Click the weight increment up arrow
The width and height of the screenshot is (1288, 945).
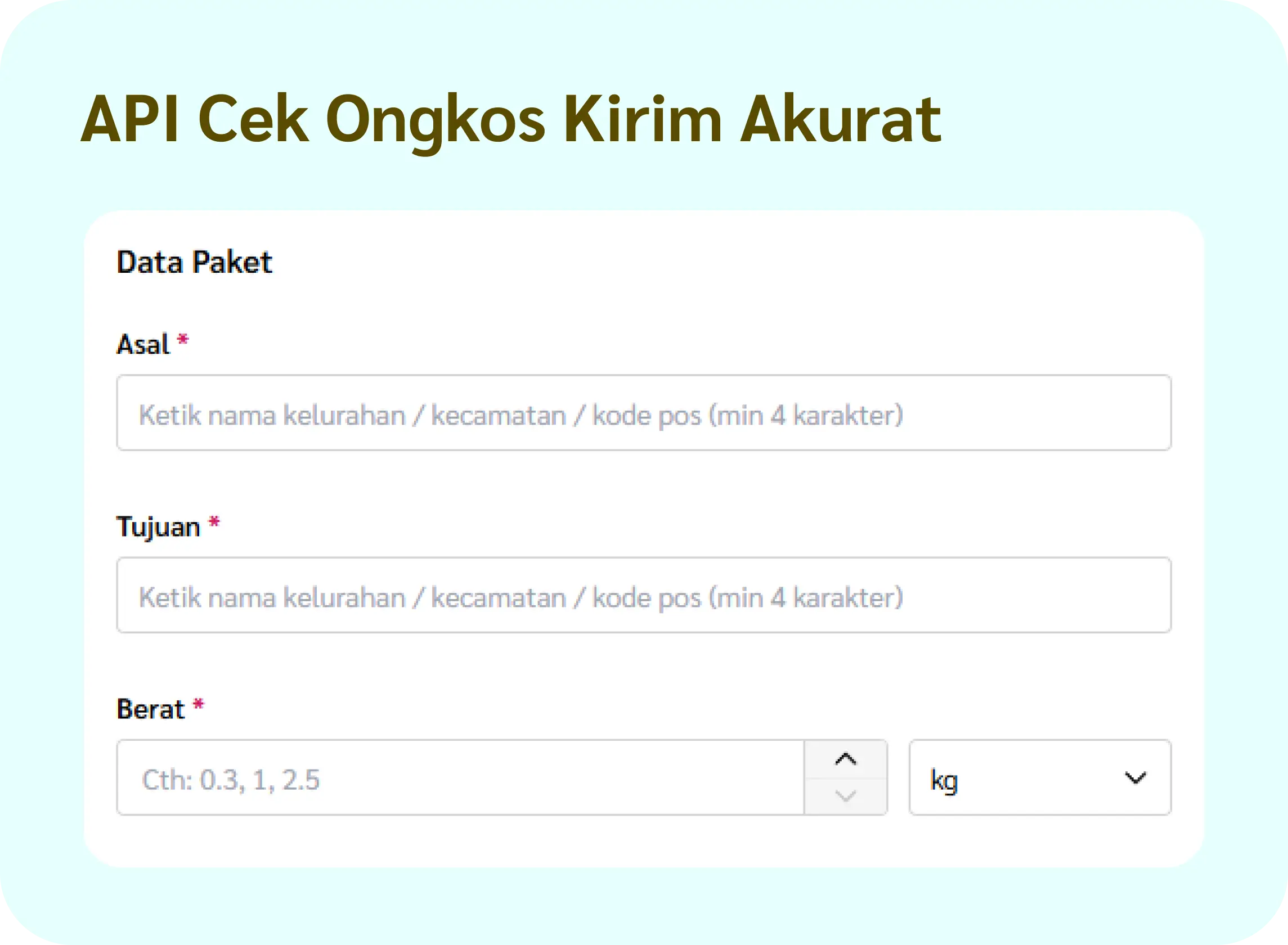(x=845, y=759)
